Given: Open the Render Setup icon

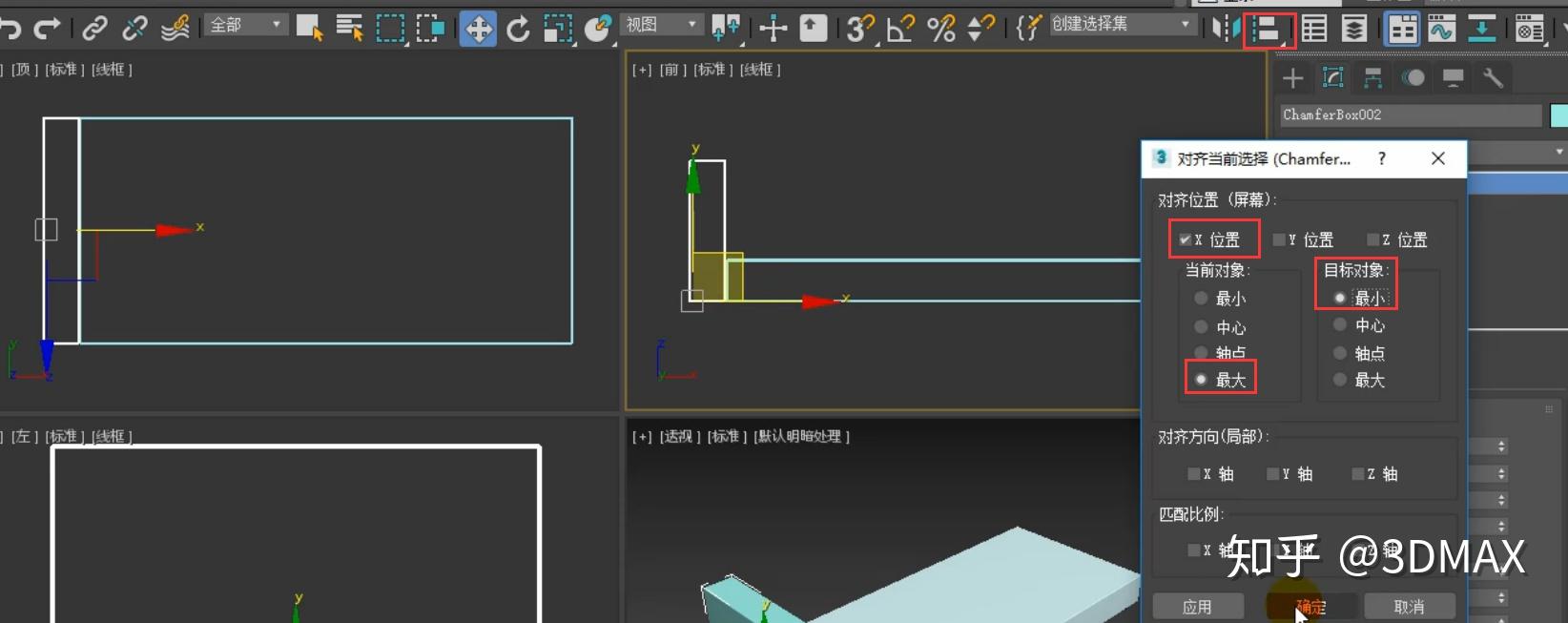Looking at the screenshot, I should (1530, 29).
